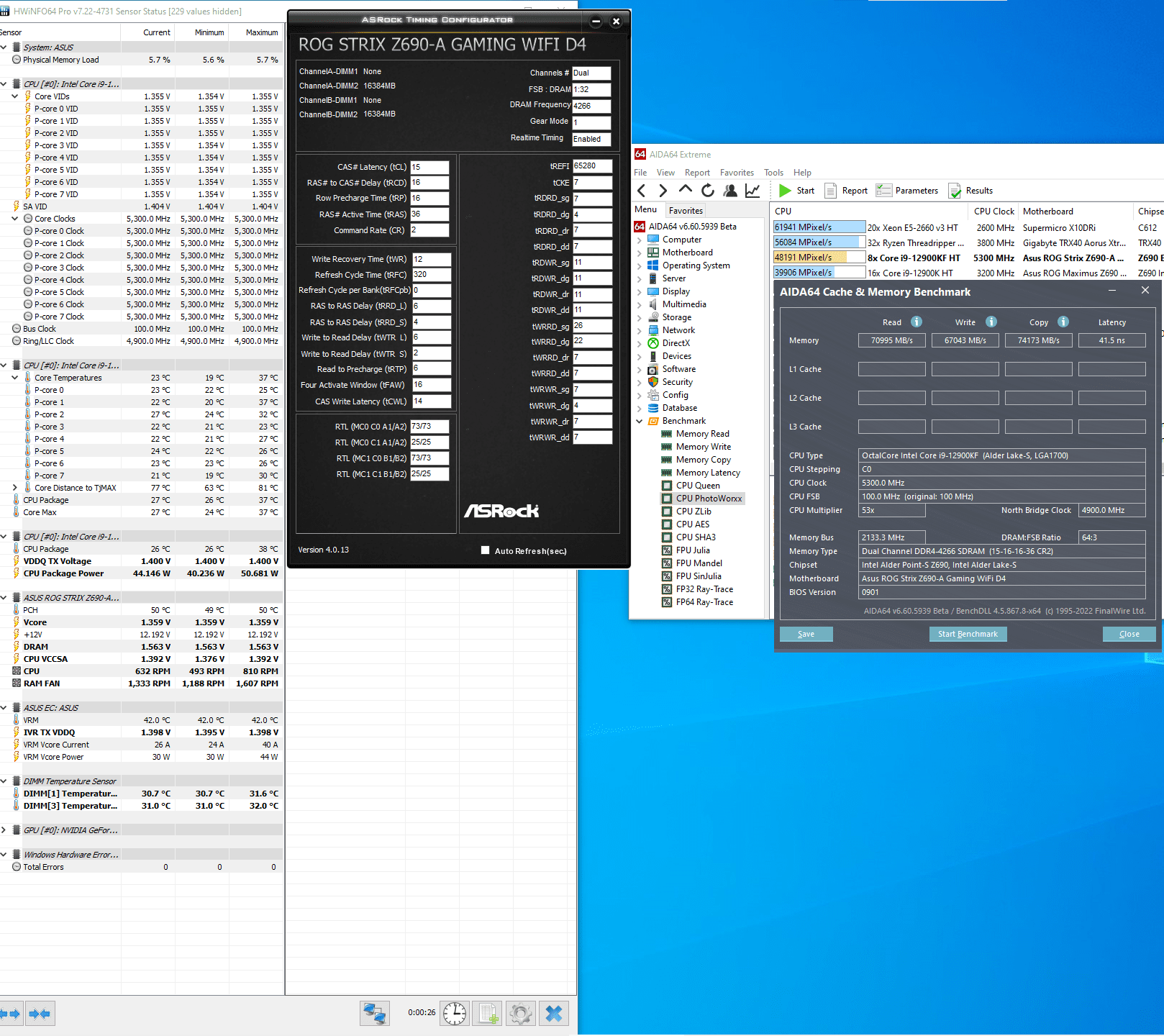Click the CPU Clock column header in AIDA64
Viewport: 1164px width, 1036px height.
point(994,211)
